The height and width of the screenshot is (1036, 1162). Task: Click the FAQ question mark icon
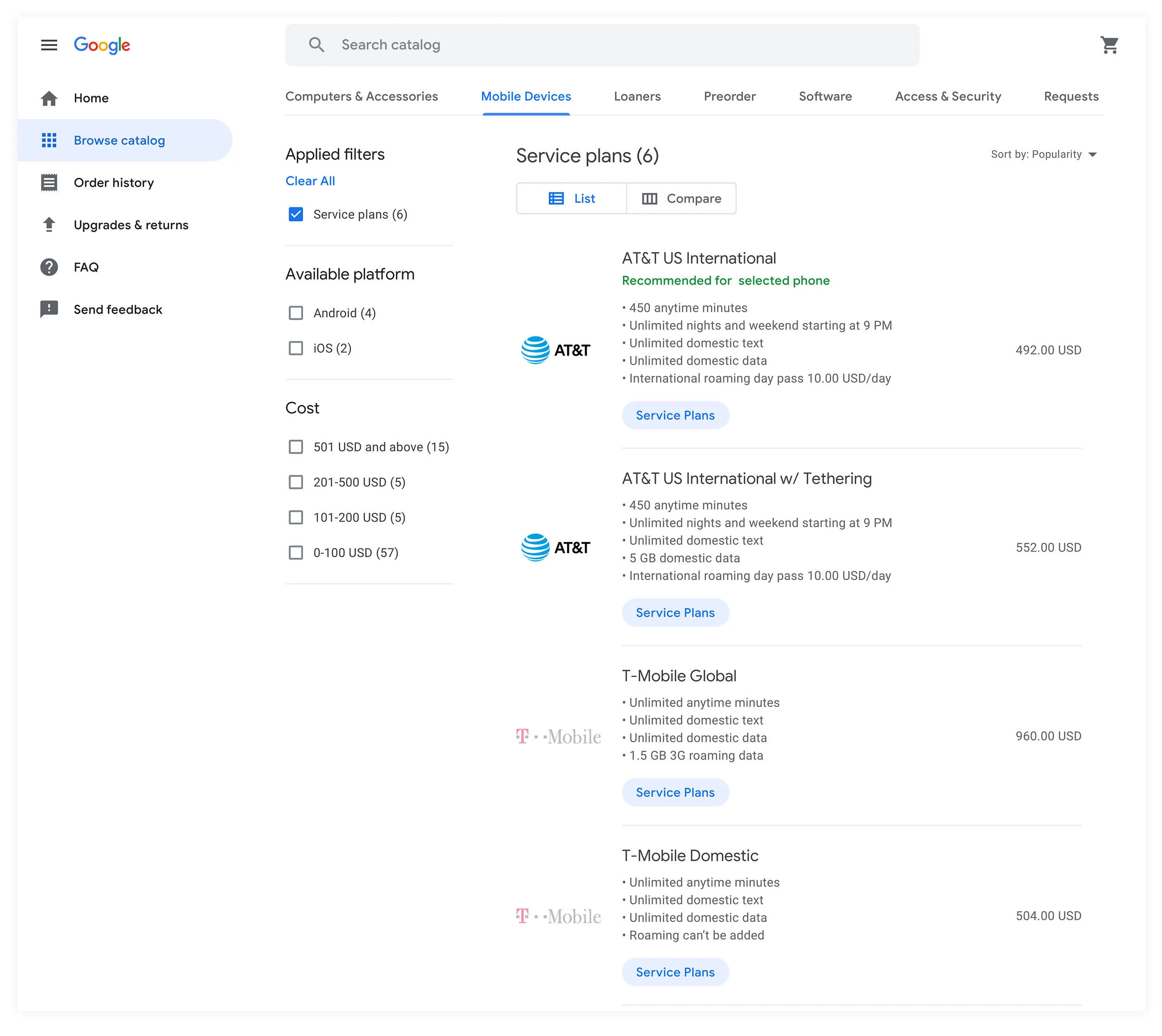(x=49, y=267)
